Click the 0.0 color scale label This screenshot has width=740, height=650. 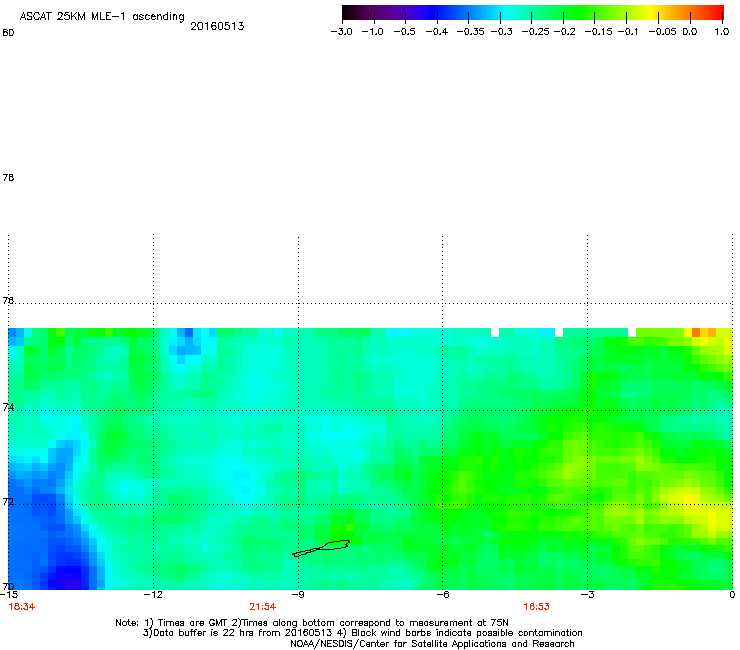pos(690,32)
